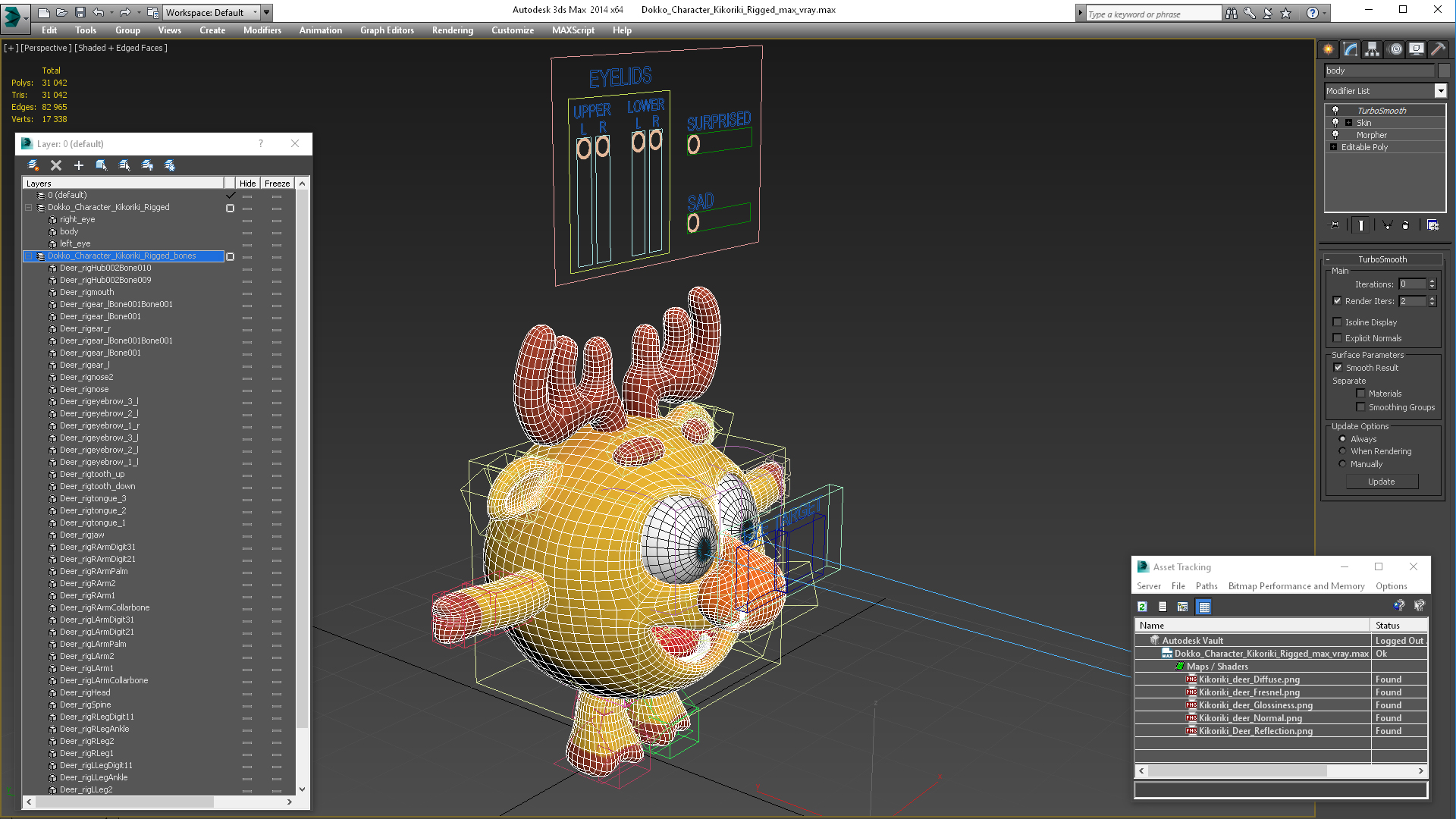The height and width of the screenshot is (819, 1456).
Task: Select the Manually update option
Action: tap(1343, 464)
